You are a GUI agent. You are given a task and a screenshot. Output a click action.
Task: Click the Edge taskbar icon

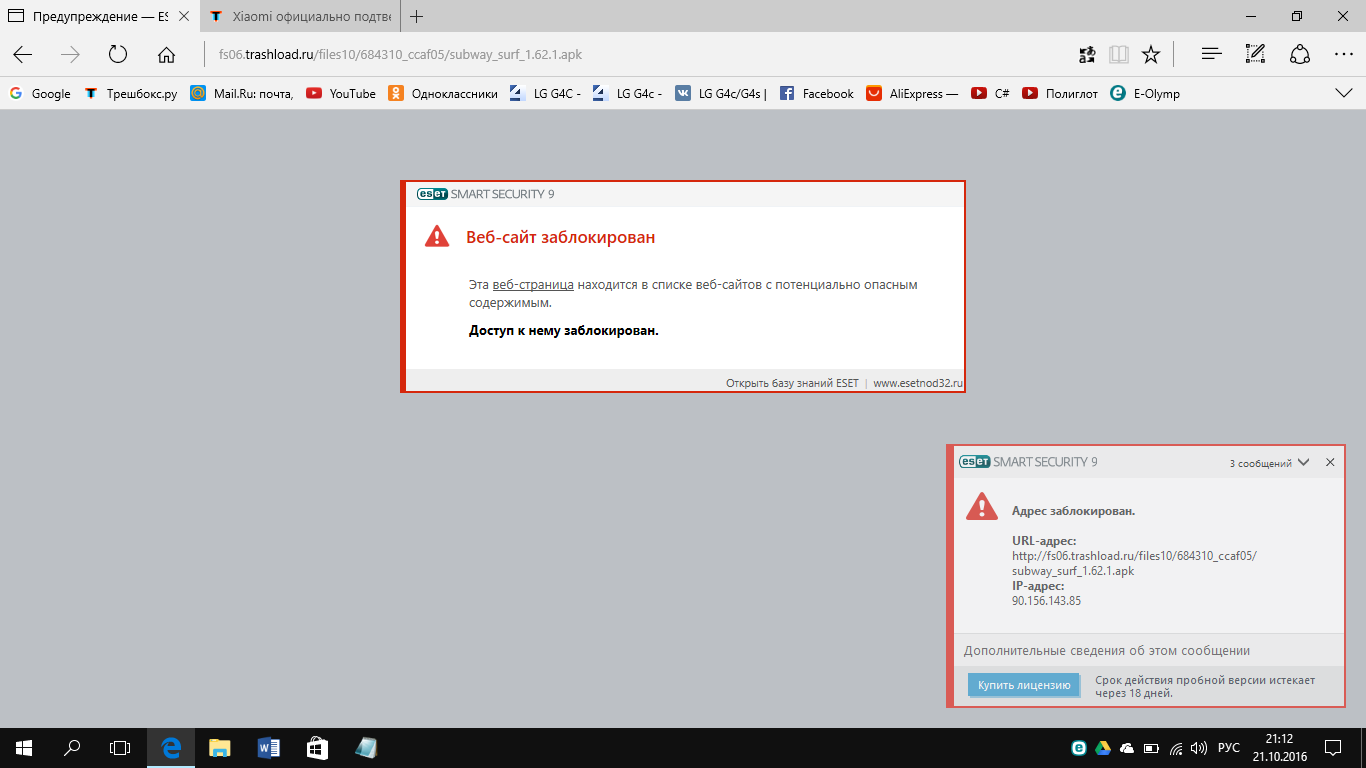click(x=171, y=747)
